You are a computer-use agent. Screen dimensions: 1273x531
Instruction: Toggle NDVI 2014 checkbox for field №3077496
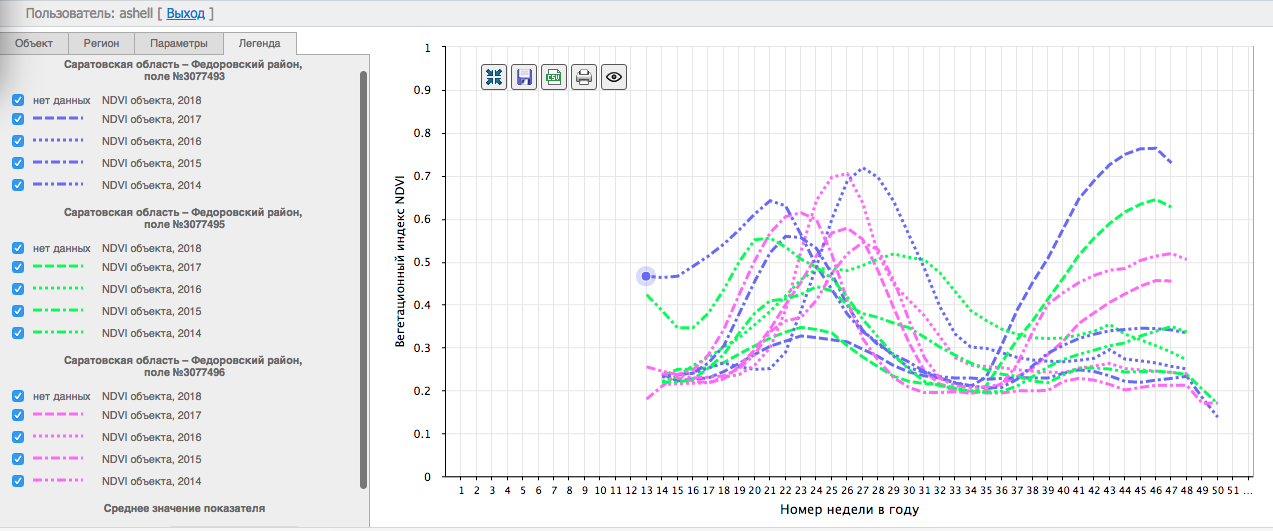click(18, 481)
